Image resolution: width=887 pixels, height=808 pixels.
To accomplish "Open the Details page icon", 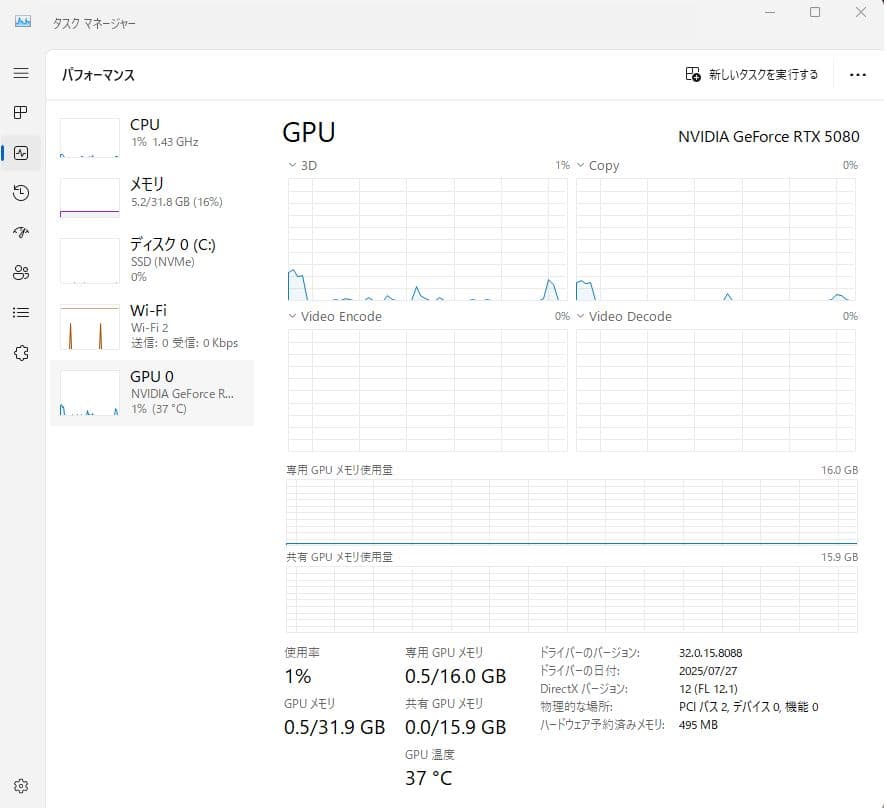I will [21, 312].
